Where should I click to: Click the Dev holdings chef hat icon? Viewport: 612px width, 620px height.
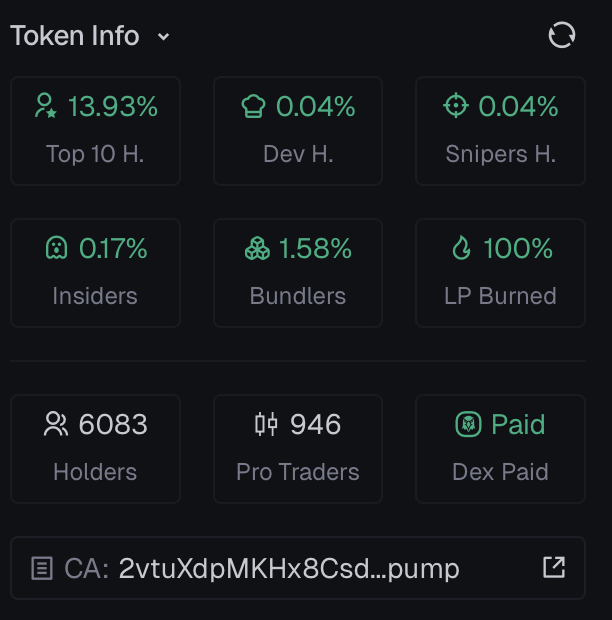coord(253,106)
